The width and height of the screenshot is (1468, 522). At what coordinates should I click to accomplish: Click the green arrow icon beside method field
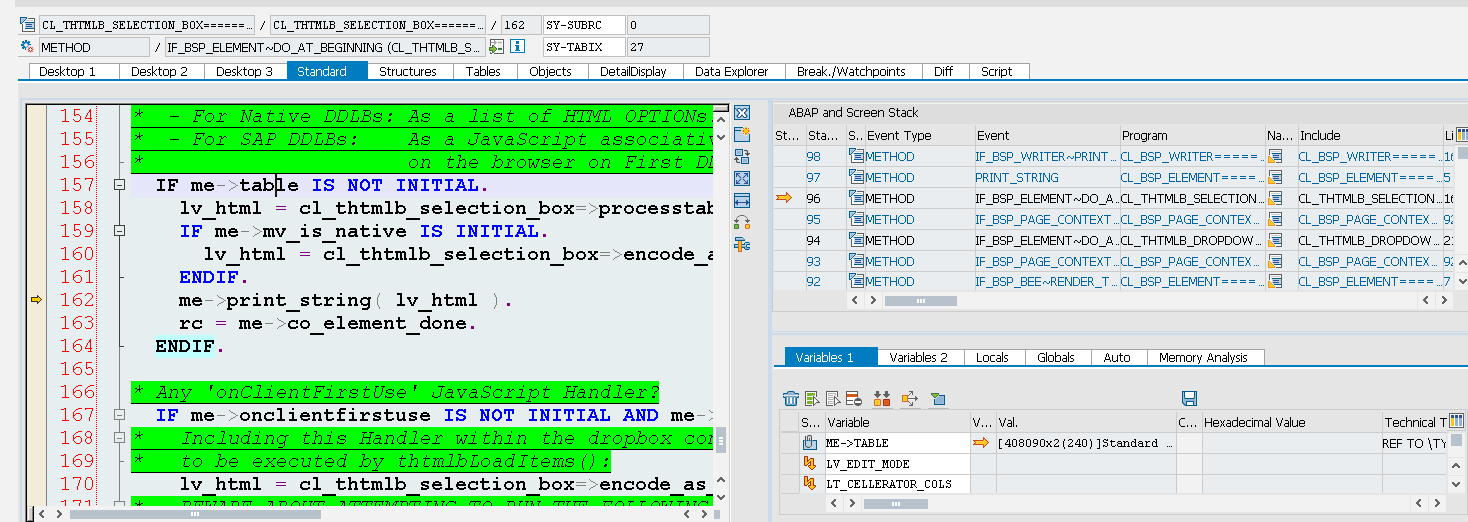497,47
